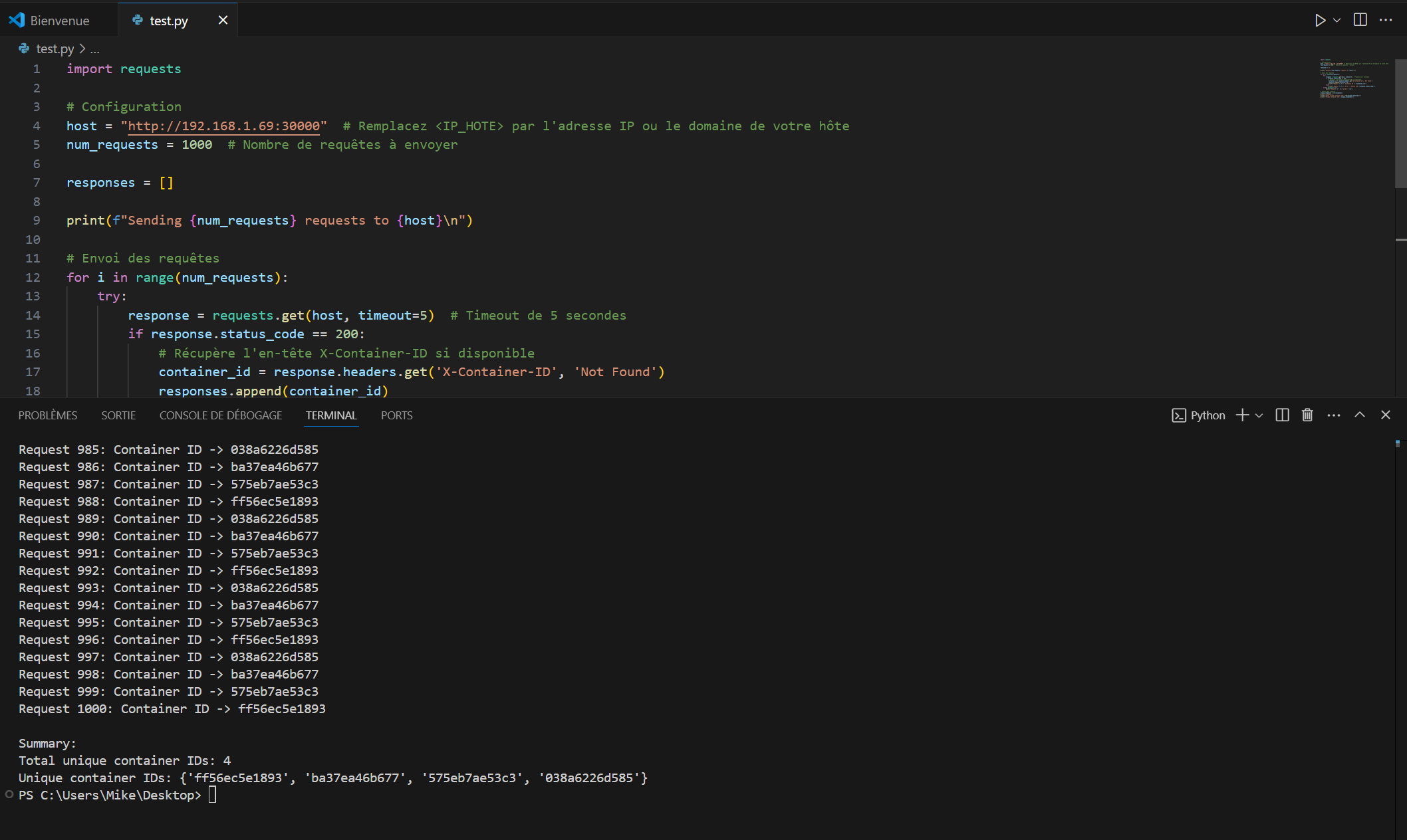Open the PROBLÈMES panel tab
Screen dimensions: 1407x840
tap(48, 415)
